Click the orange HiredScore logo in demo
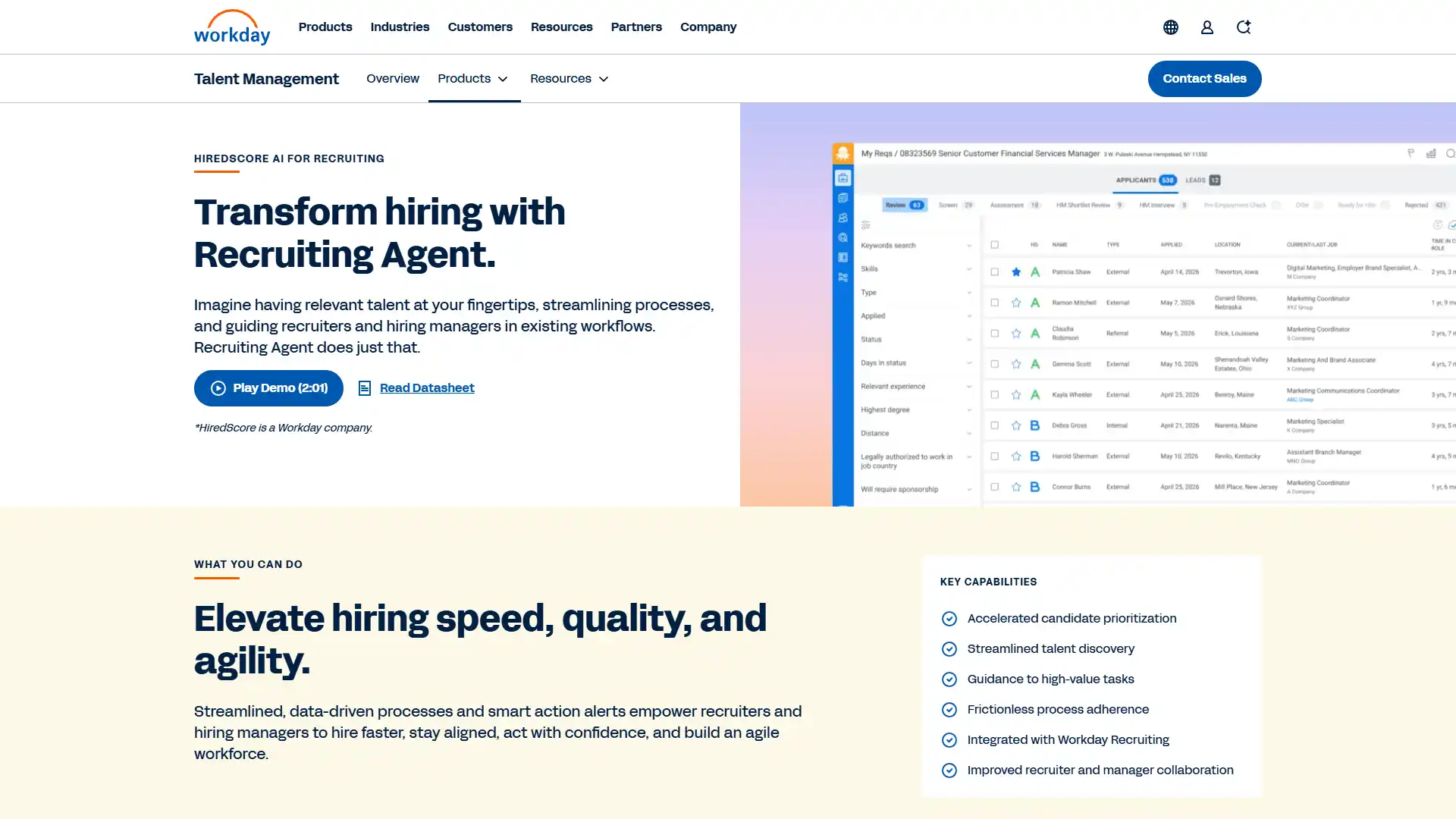 point(843,153)
